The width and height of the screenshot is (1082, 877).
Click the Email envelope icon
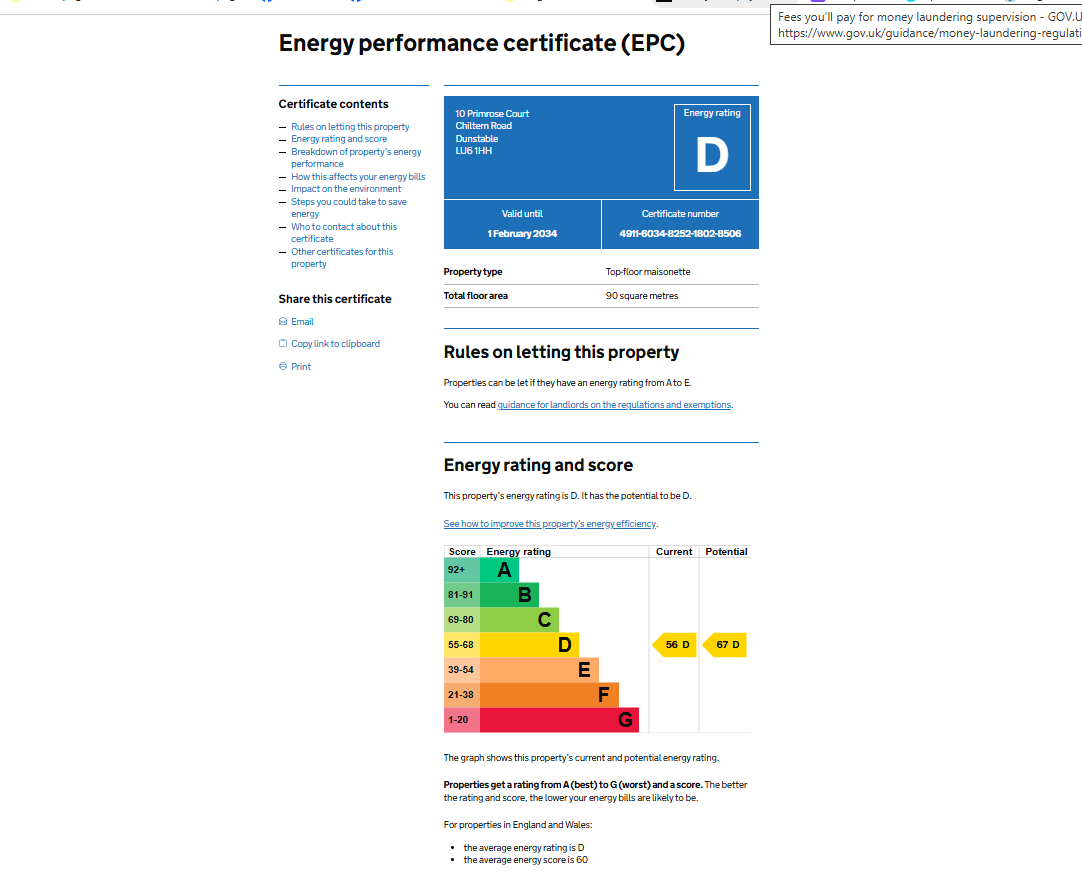click(x=283, y=322)
